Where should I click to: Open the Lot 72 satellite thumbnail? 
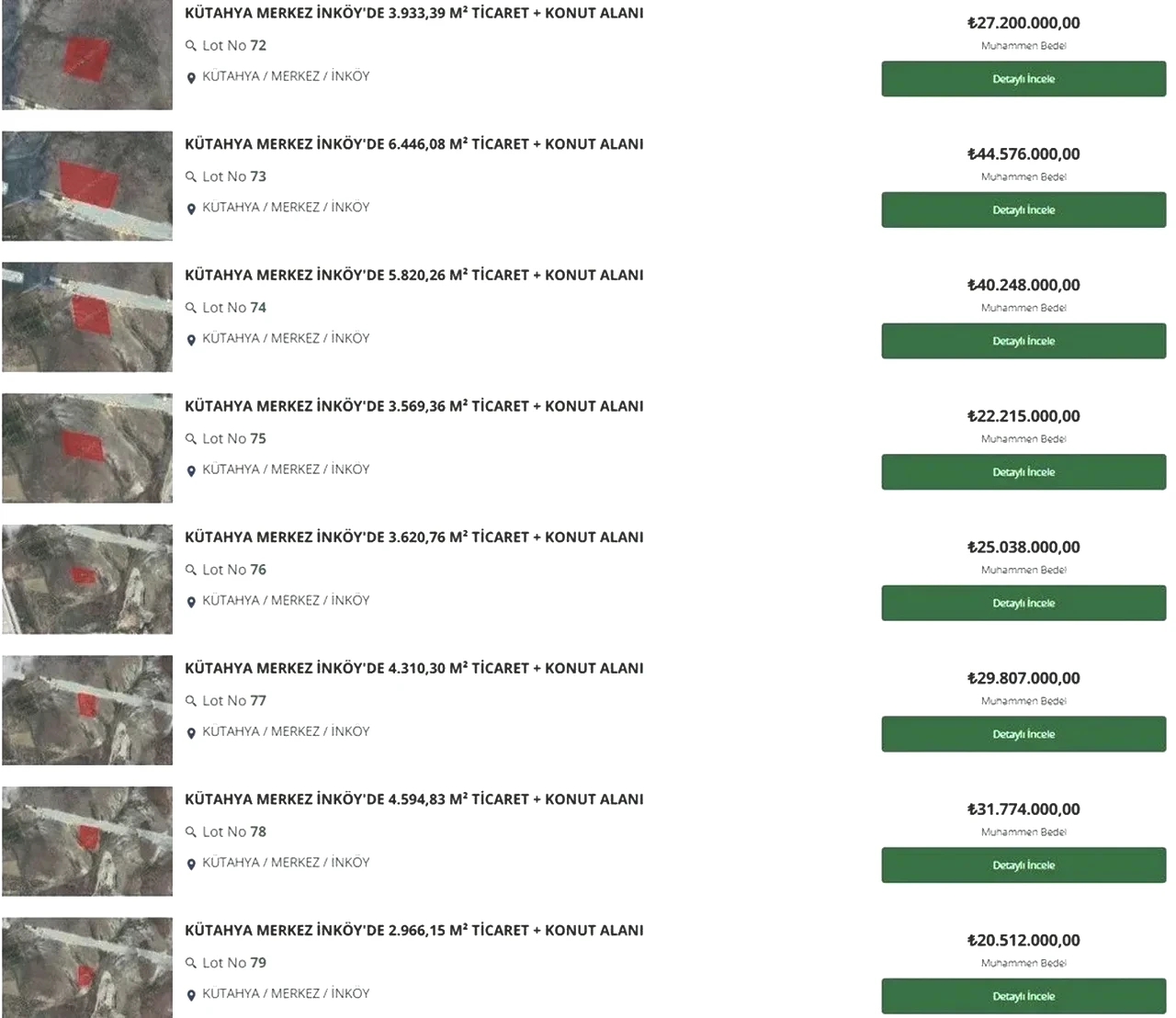(87, 55)
